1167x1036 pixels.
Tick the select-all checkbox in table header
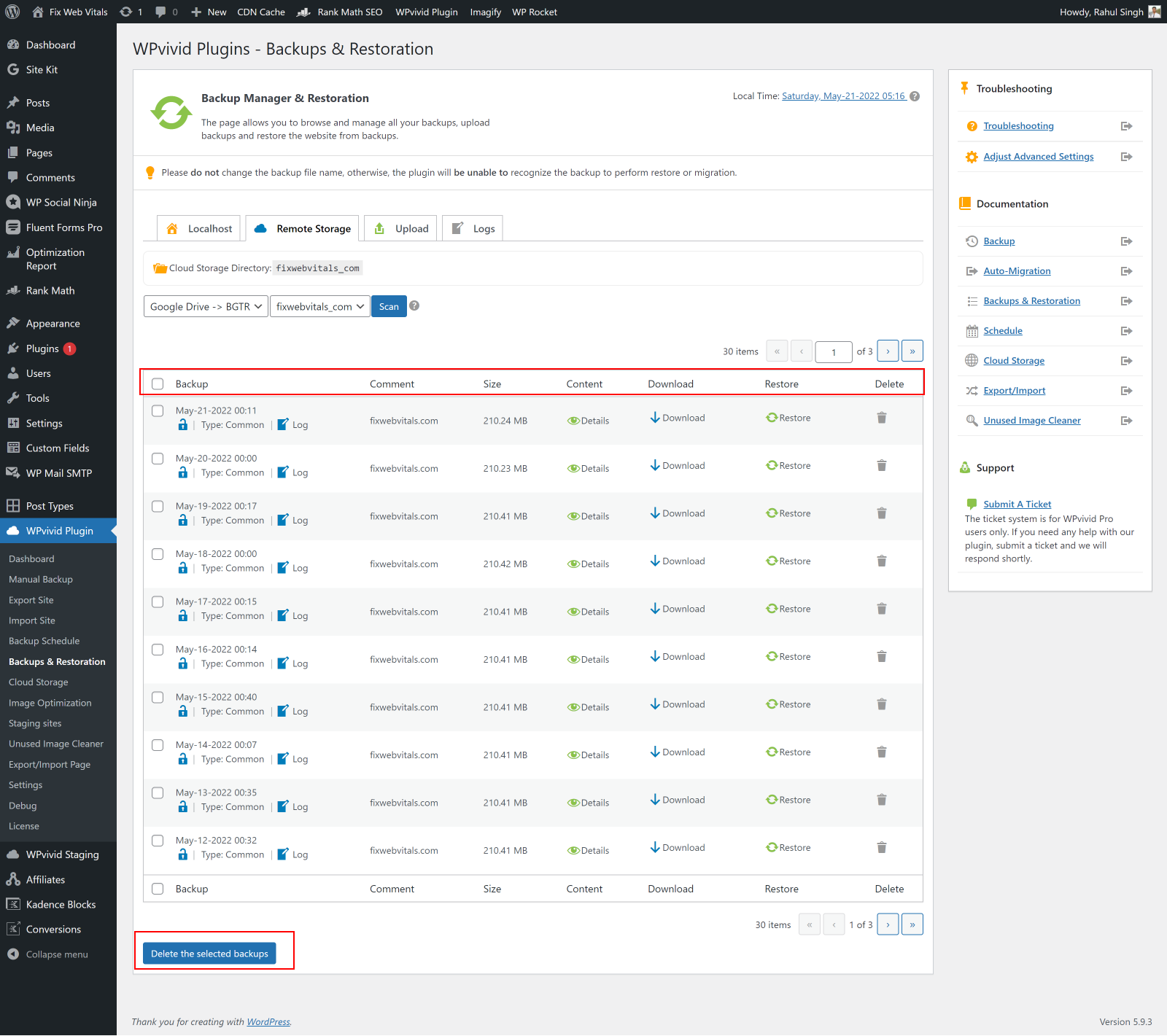(x=158, y=383)
